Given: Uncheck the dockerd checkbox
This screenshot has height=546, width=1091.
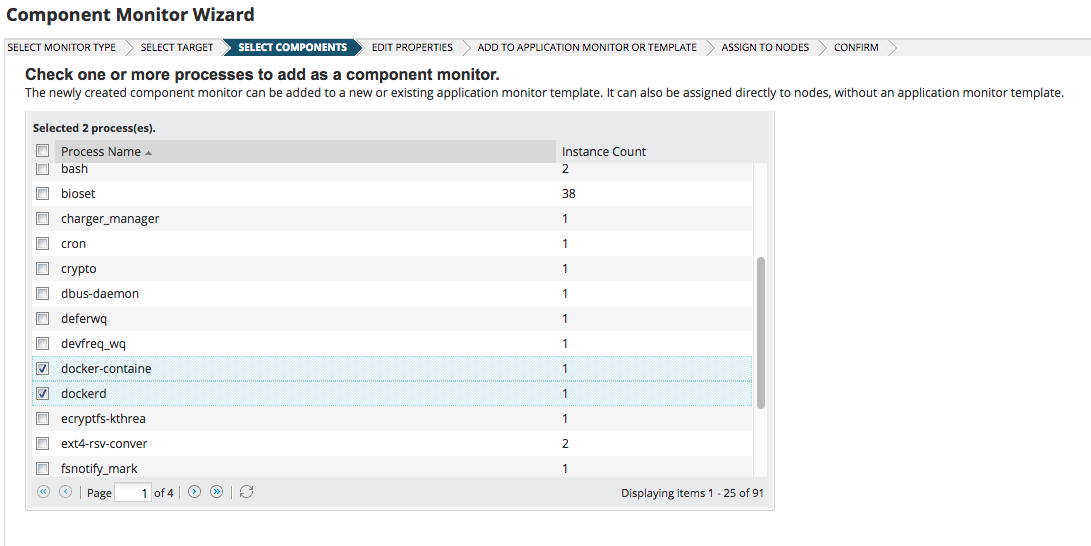Looking at the screenshot, I should (x=42, y=394).
